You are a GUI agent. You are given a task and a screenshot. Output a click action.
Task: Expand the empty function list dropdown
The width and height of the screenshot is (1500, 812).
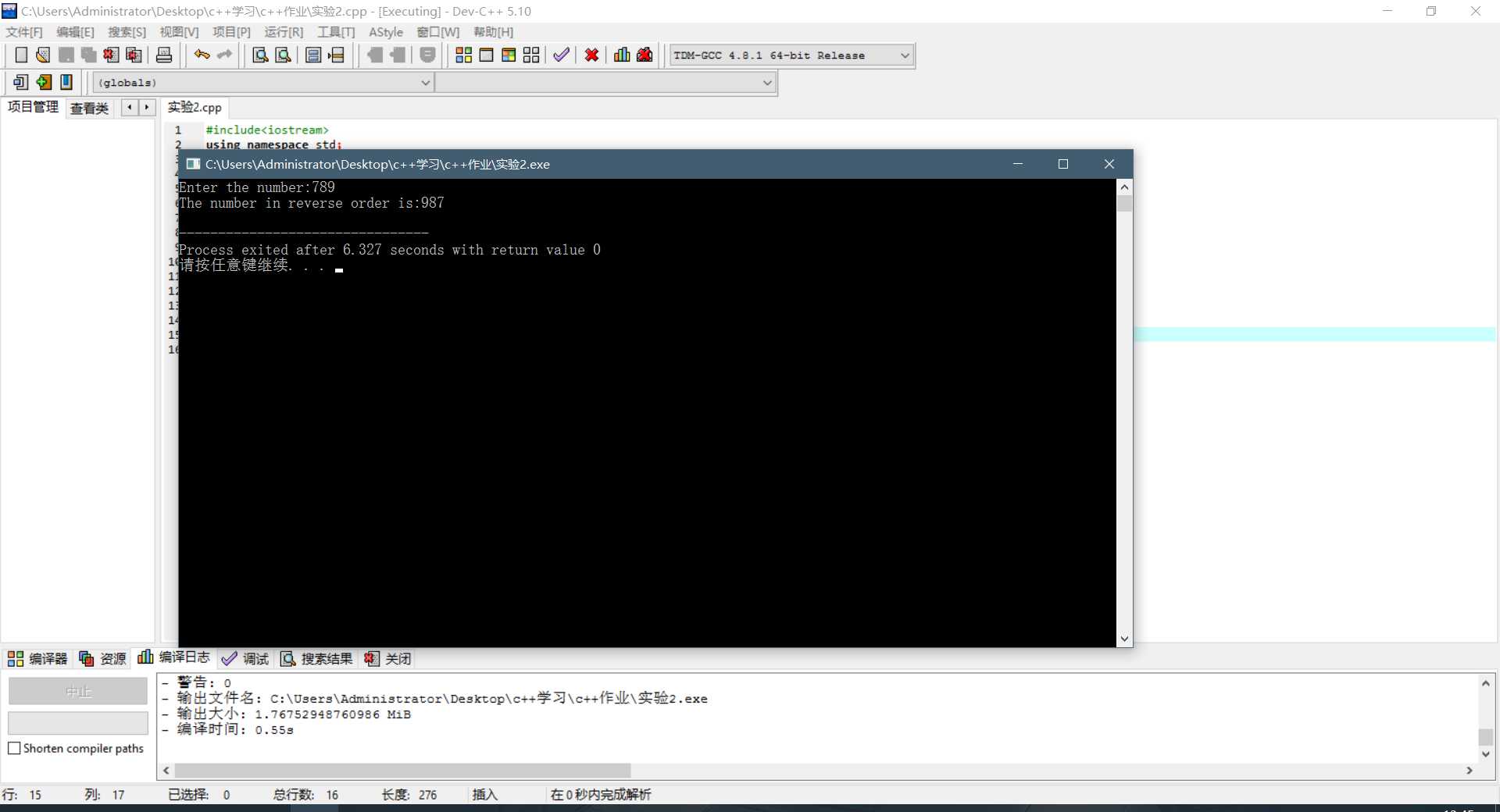tap(767, 83)
